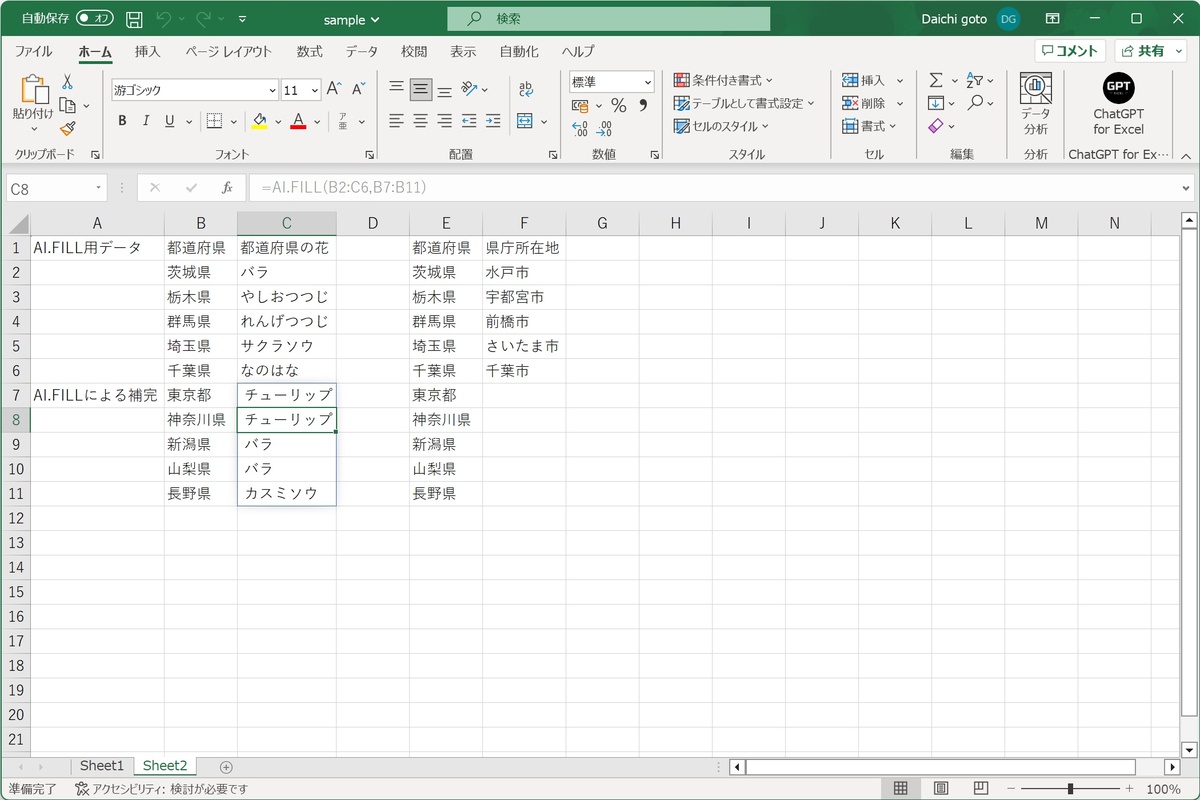
Task: Open font color red swatch
Action: pos(298,121)
